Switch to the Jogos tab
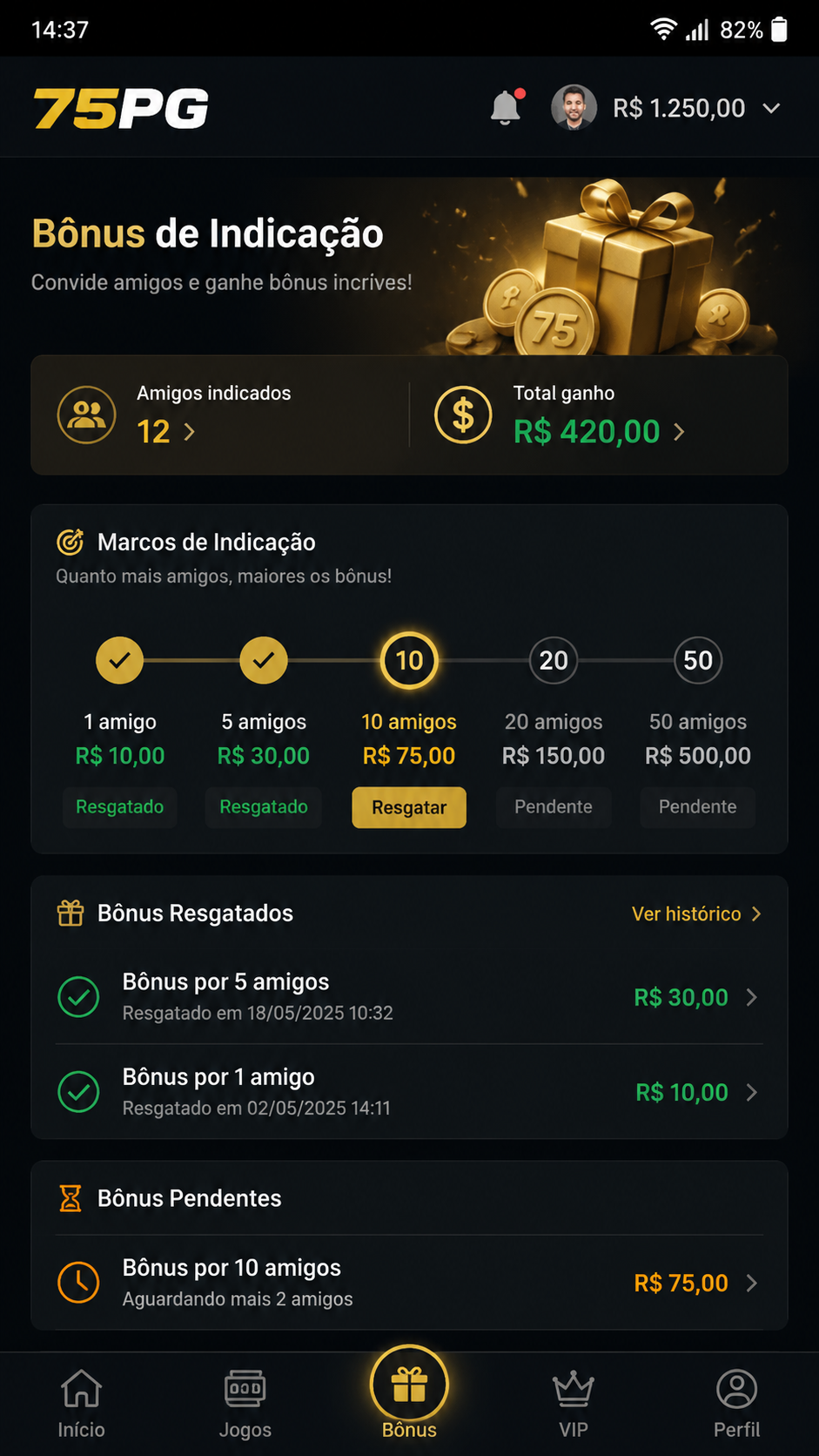This screenshot has height=1456, width=819. 245,1403
